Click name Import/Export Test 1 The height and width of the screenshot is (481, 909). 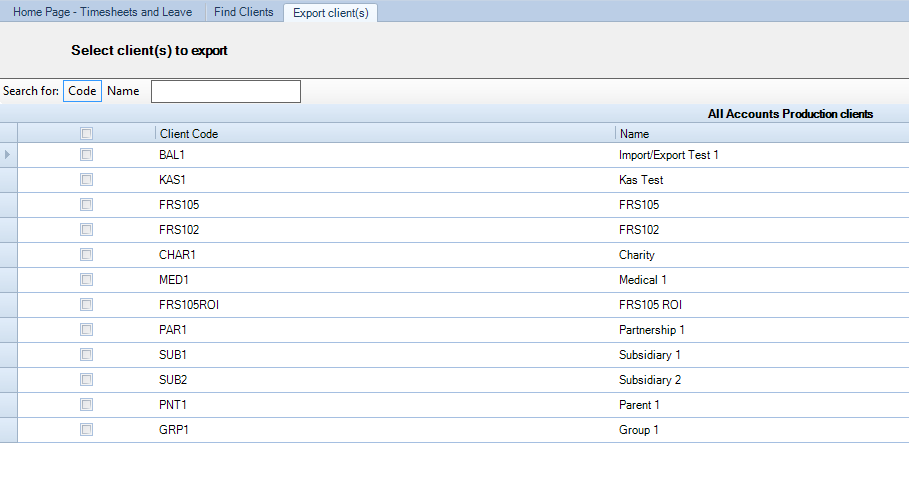[x=669, y=155]
